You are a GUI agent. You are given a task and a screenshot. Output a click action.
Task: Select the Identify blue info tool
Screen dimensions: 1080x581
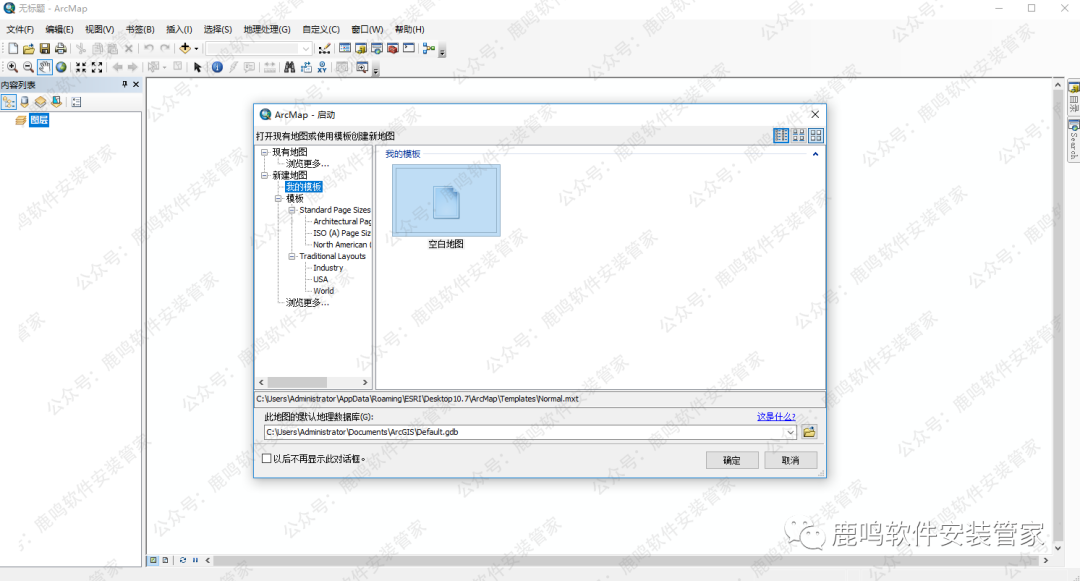(x=217, y=67)
